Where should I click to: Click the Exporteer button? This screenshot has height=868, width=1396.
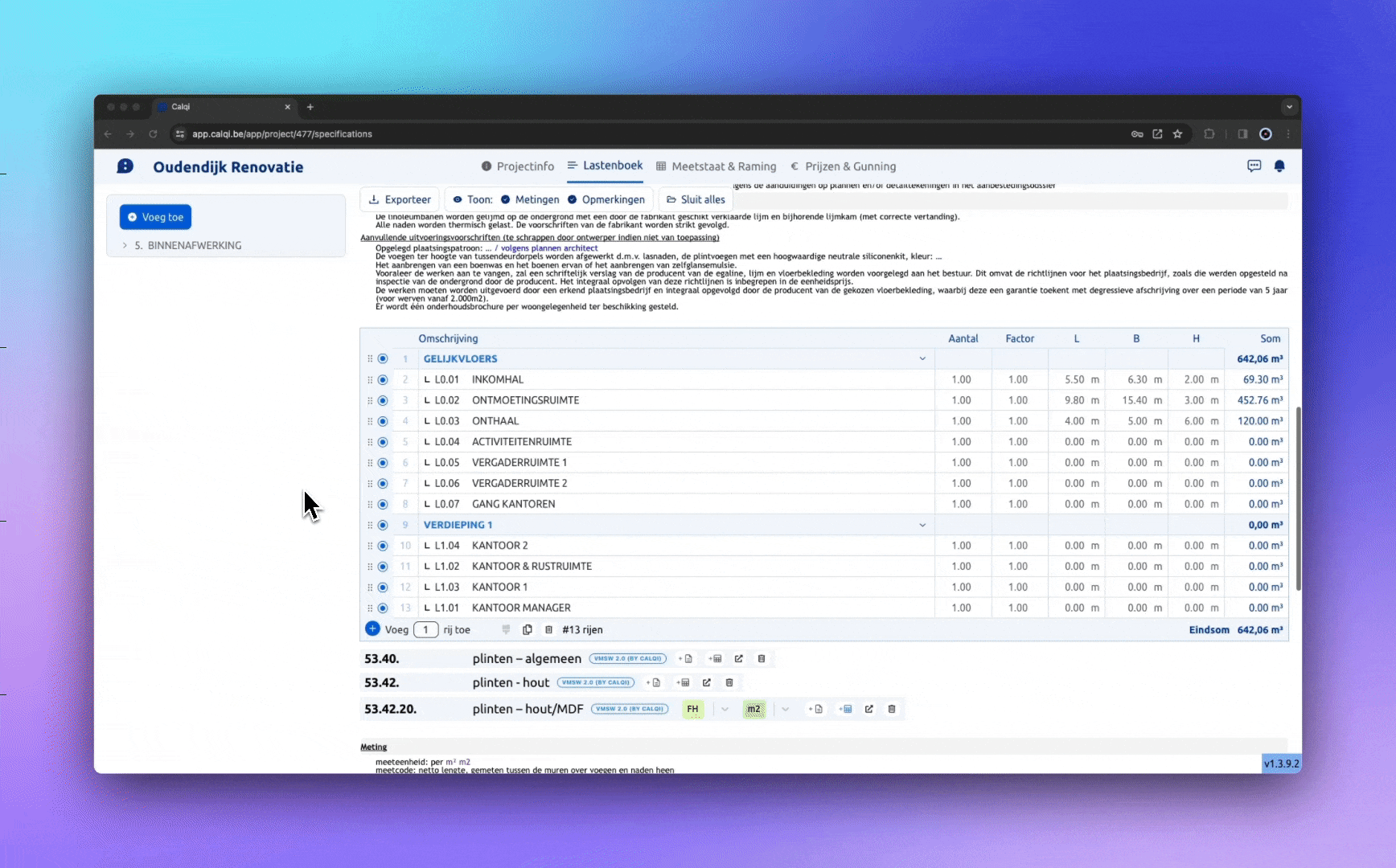[x=400, y=200]
